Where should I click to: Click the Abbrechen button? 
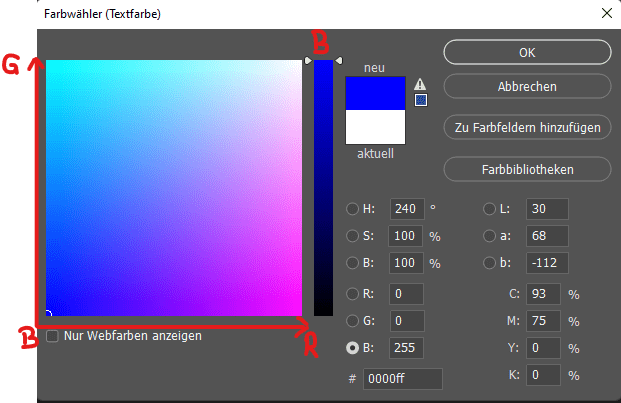tap(527, 86)
